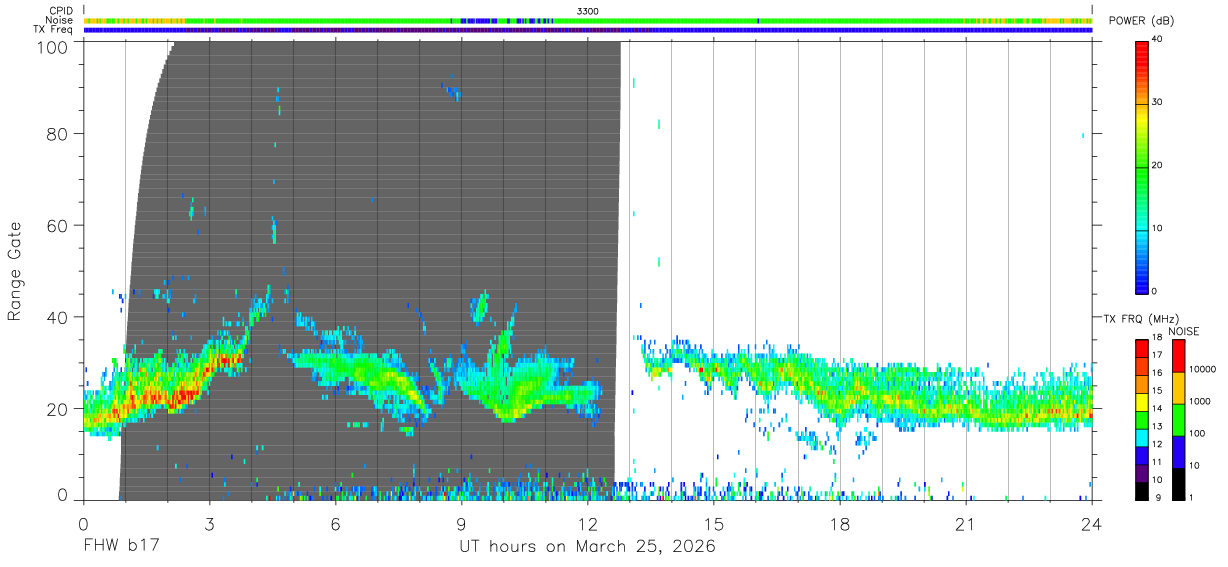Select the CPID value 3300
The image size is (1228, 567).
point(588,11)
